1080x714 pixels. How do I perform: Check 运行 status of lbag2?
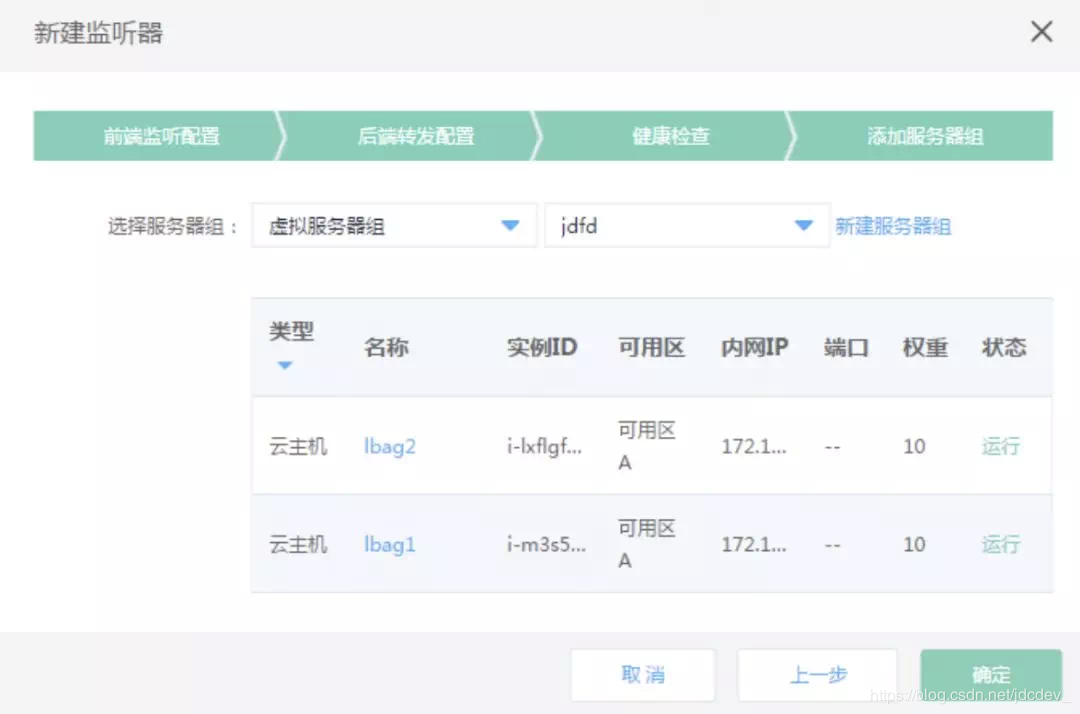1000,446
